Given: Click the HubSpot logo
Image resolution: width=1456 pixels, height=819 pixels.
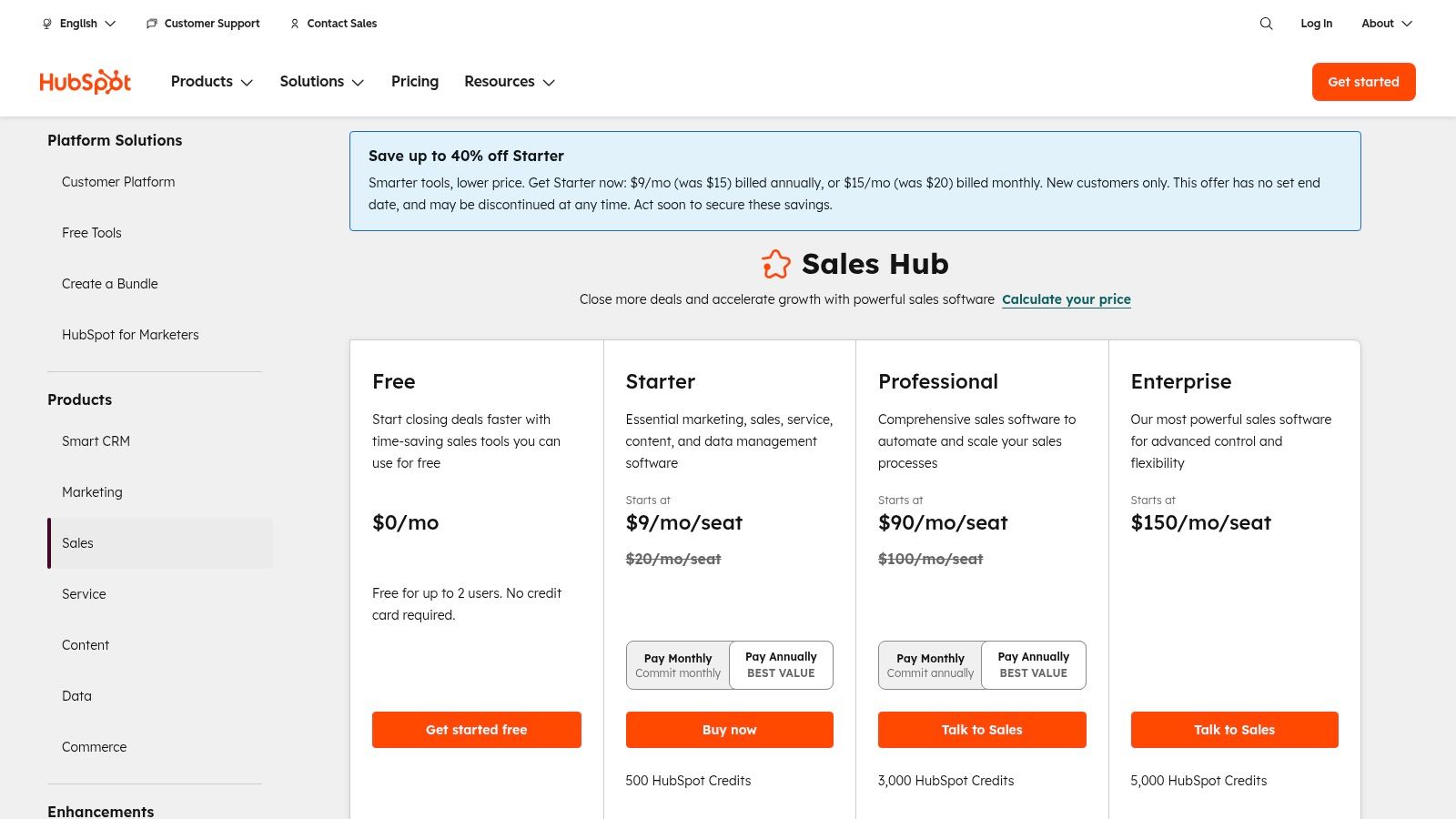Looking at the screenshot, I should [x=85, y=81].
